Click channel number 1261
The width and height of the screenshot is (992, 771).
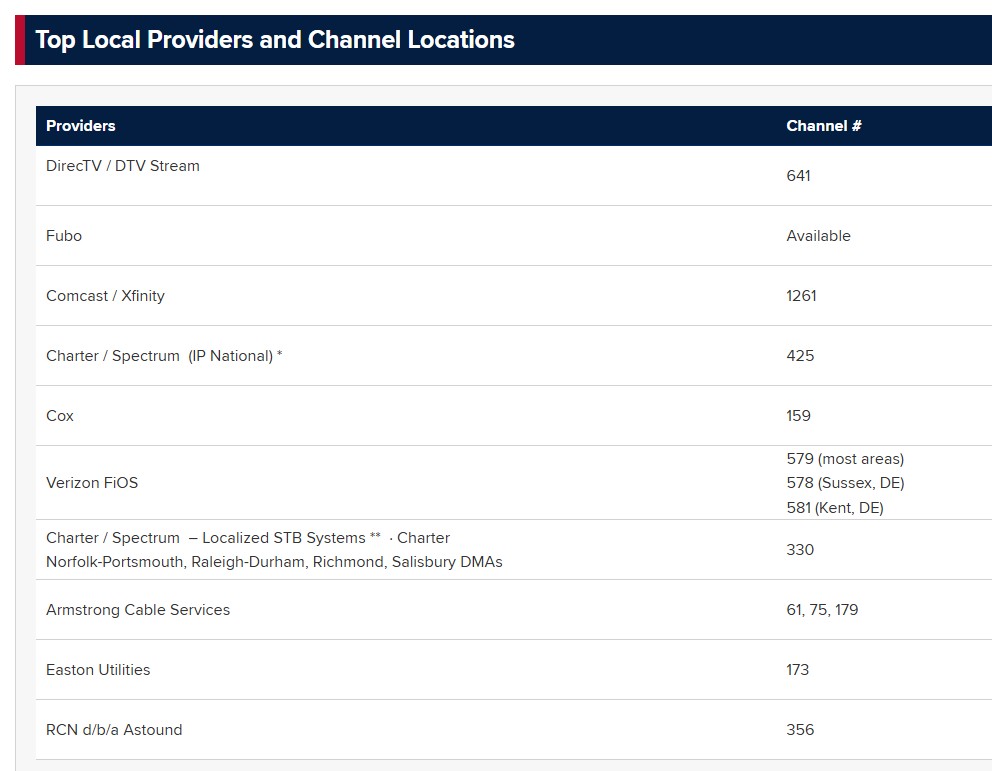pyautogui.click(x=801, y=296)
